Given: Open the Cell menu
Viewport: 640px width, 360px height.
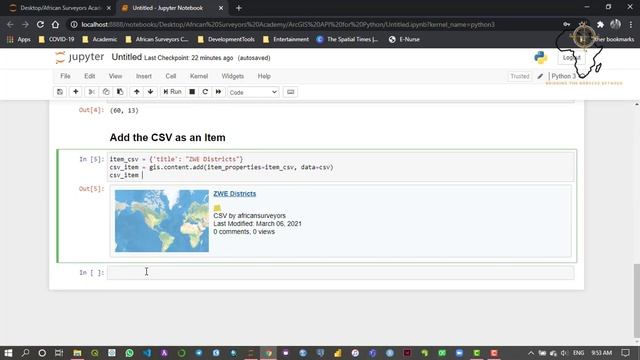Looking at the screenshot, I should coord(171,76).
